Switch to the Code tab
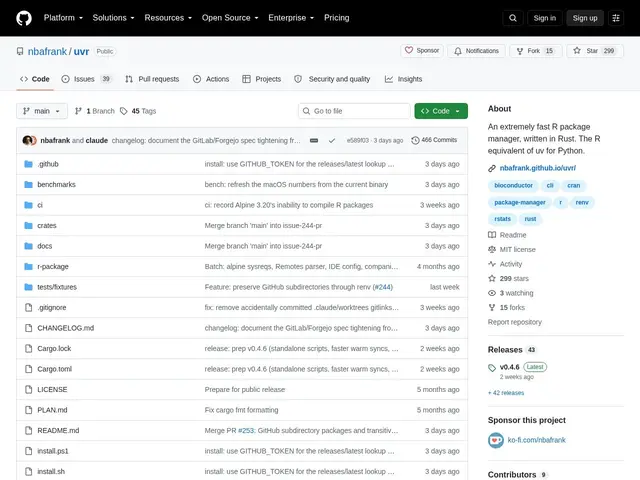Viewport: 640px width, 480px height. pos(35,79)
